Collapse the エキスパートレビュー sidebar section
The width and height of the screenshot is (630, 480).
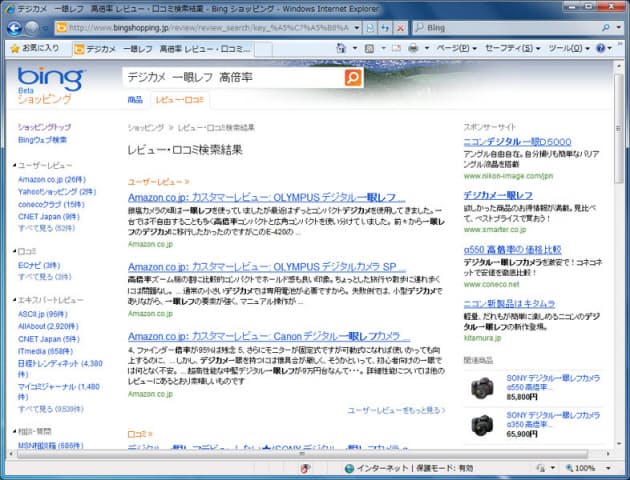[14, 300]
